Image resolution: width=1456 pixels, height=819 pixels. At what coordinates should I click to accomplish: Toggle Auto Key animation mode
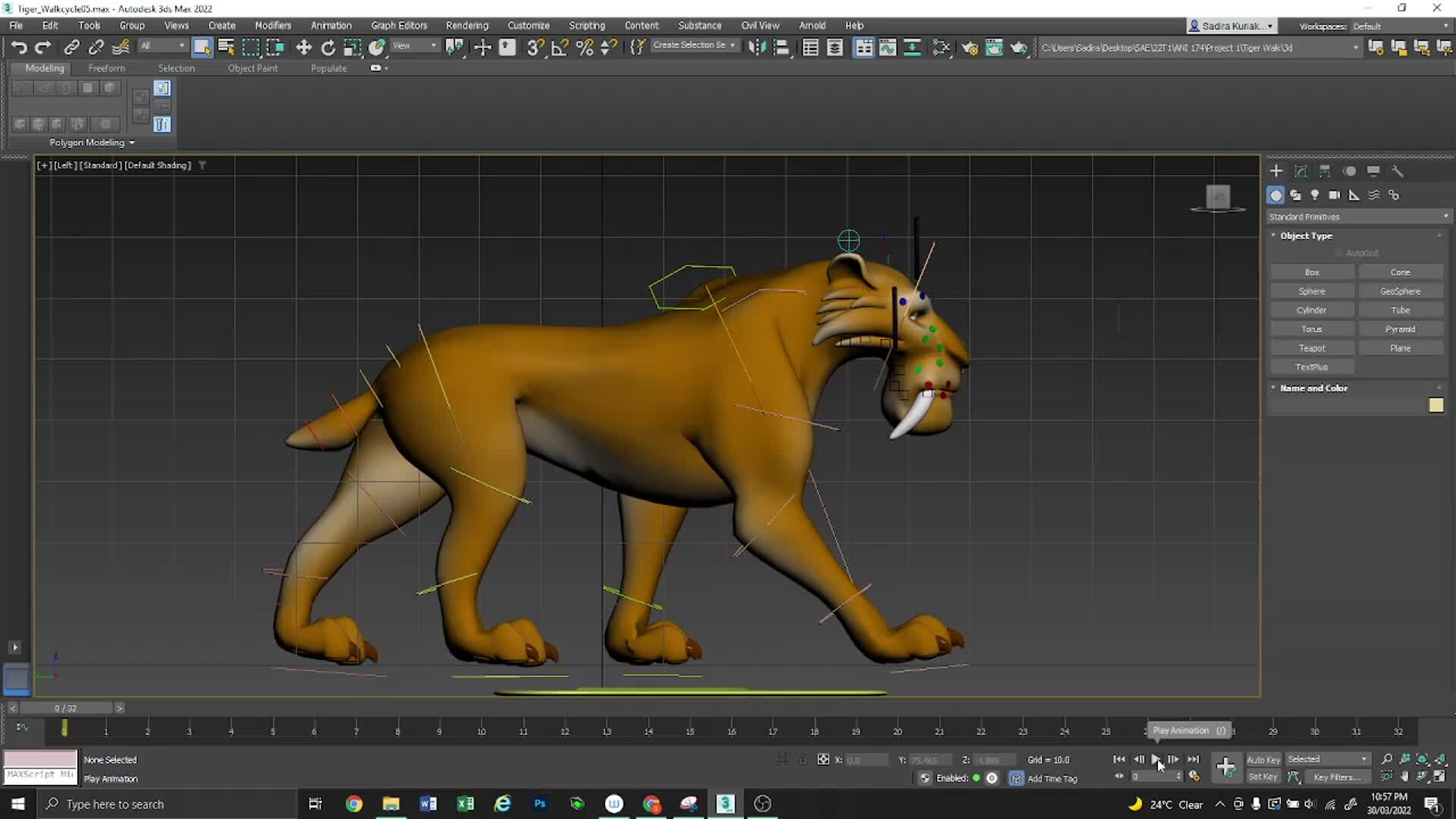coord(1263,759)
